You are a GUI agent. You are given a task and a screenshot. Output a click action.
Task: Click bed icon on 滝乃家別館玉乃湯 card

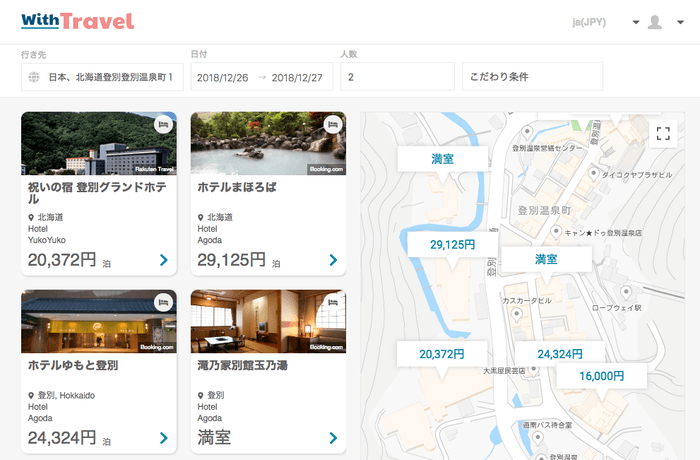click(x=333, y=303)
